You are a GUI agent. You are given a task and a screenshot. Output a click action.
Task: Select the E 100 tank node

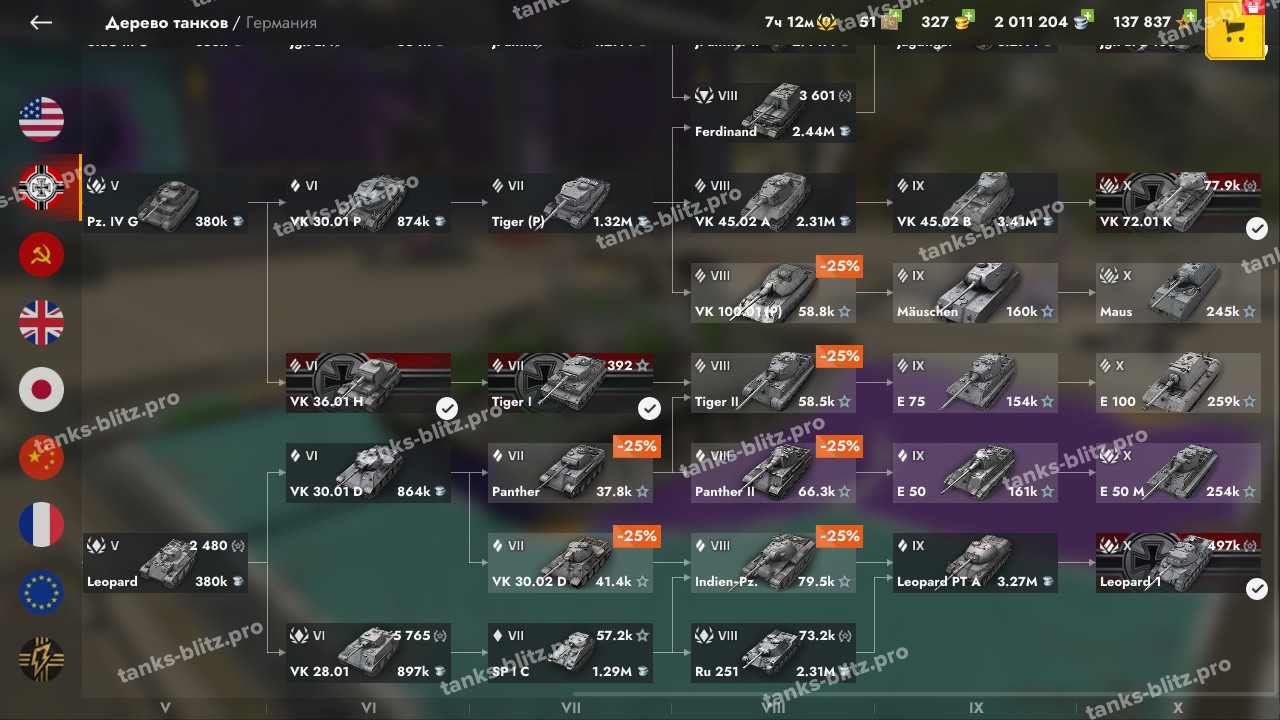(1177, 383)
